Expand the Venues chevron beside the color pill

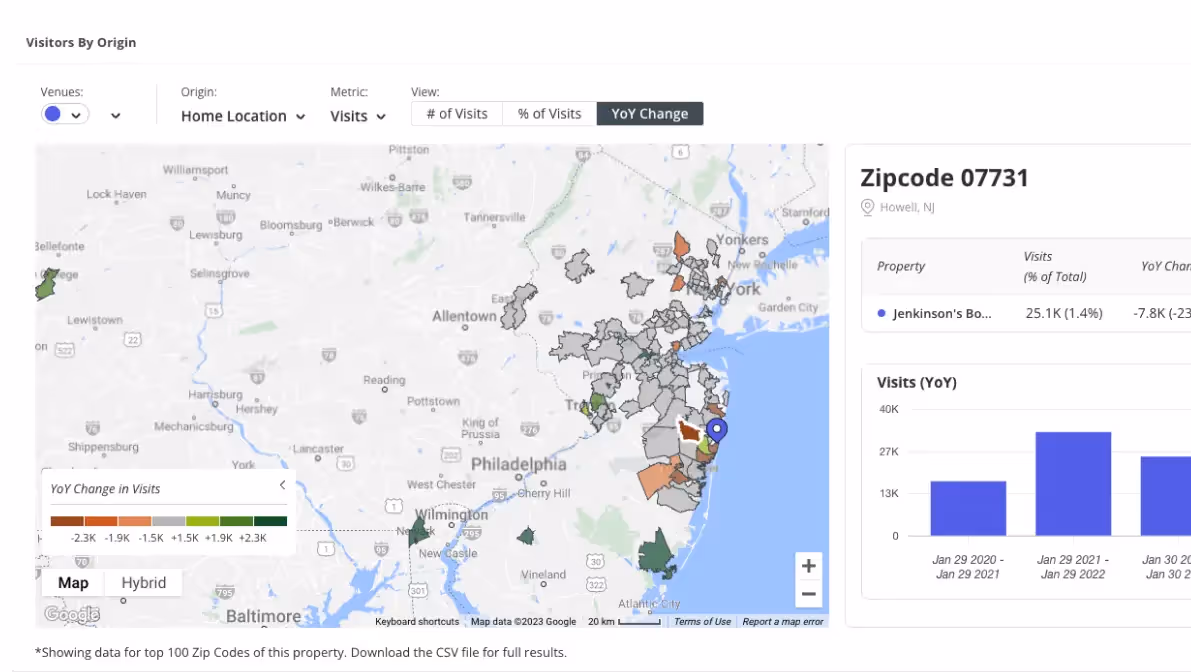tap(115, 115)
